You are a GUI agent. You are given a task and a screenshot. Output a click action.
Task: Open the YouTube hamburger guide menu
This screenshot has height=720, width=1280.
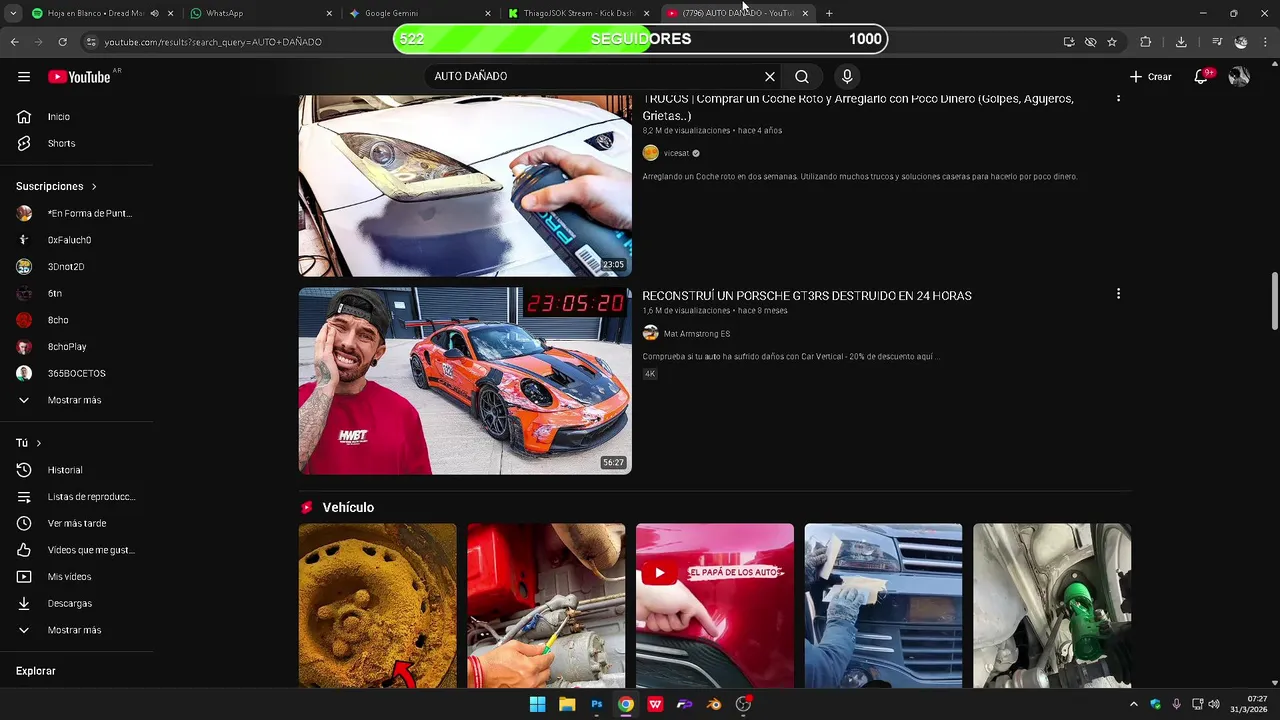pyautogui.click(x=24, y=77)
